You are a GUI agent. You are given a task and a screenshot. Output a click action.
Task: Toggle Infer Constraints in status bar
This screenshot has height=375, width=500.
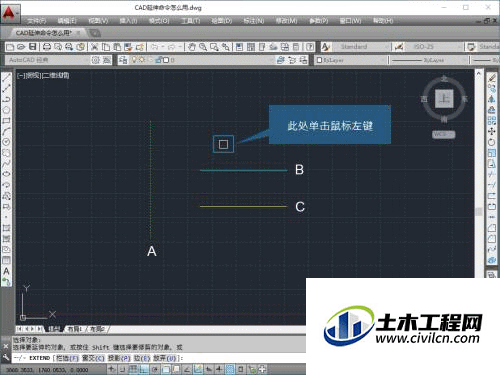coord(112,369)
